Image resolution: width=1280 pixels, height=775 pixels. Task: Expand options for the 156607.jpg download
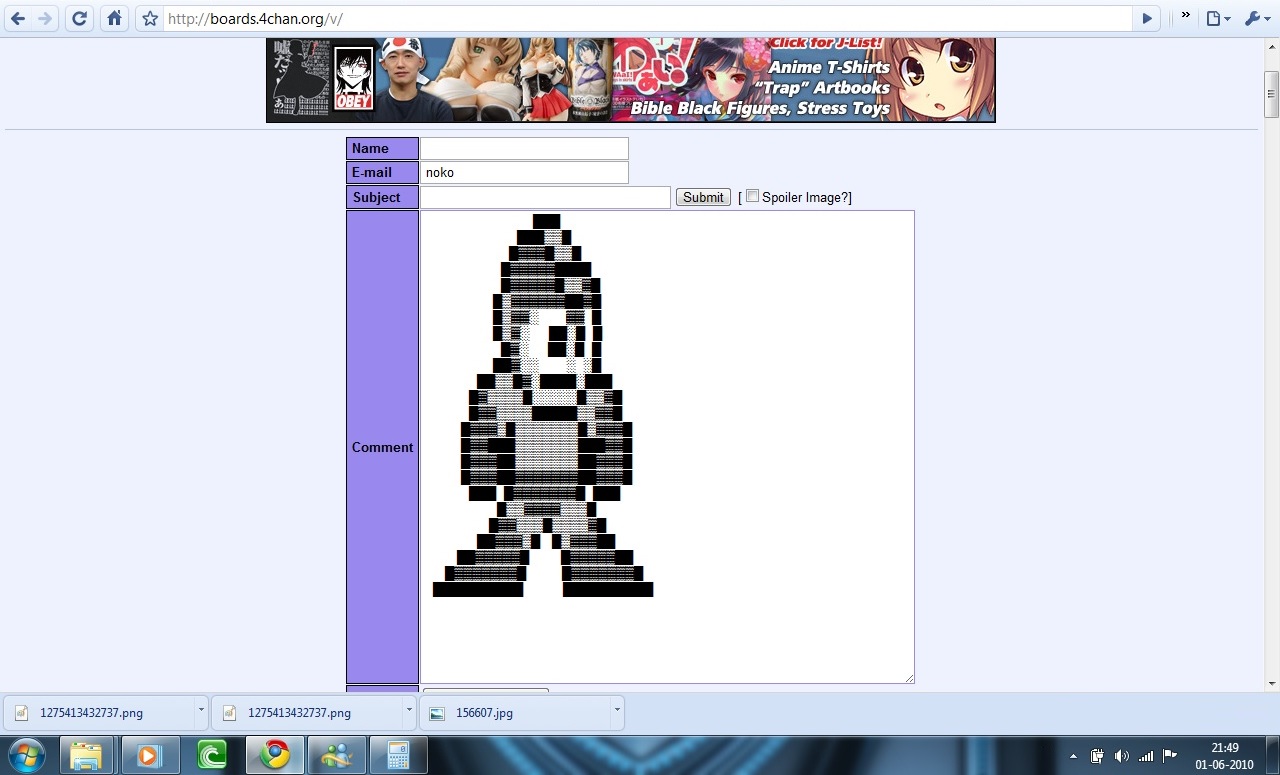tap(617, 710)
